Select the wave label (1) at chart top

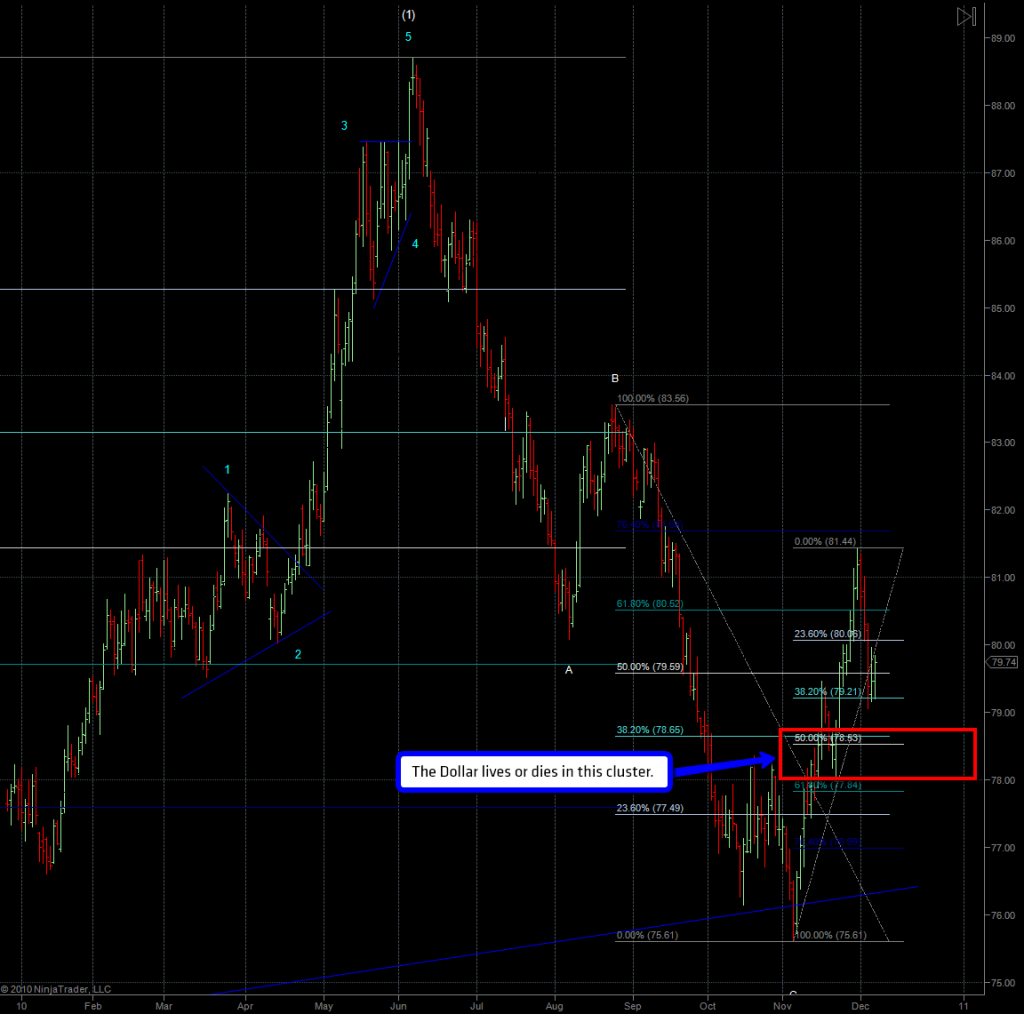(408, 14)
